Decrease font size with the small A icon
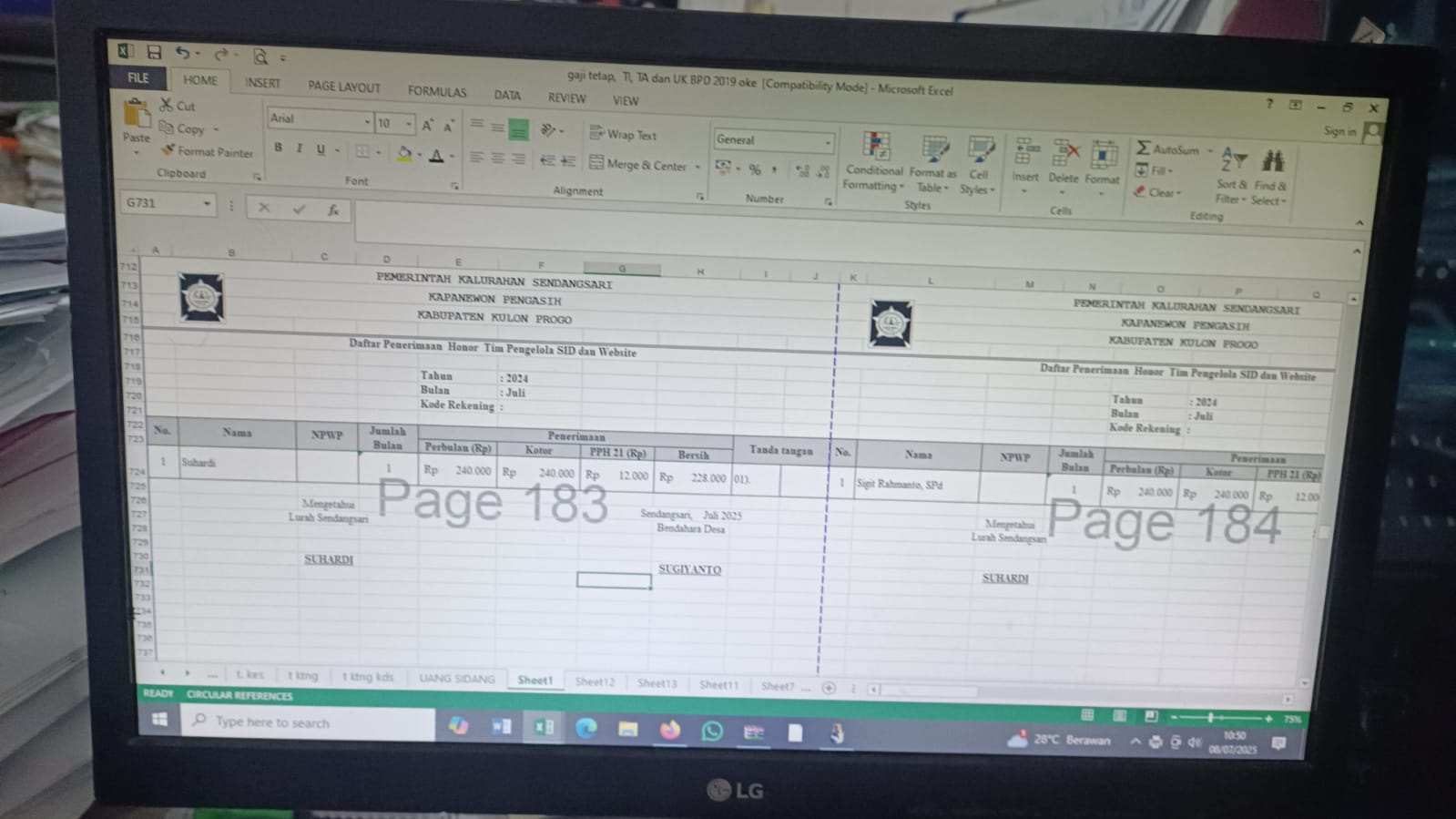Screen dimensions: 1456x819 point(448,127)
